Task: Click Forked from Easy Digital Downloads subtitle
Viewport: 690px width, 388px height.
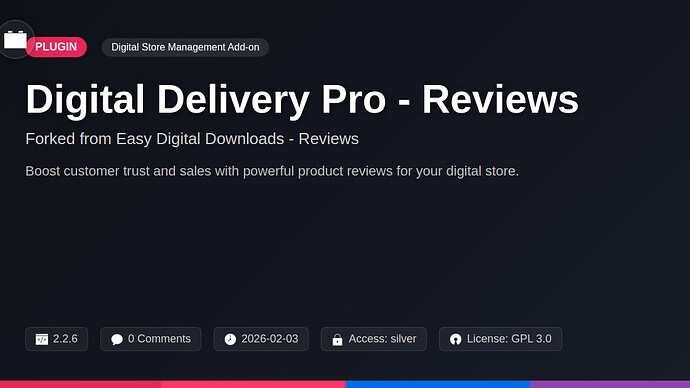Action: point(192,139)
